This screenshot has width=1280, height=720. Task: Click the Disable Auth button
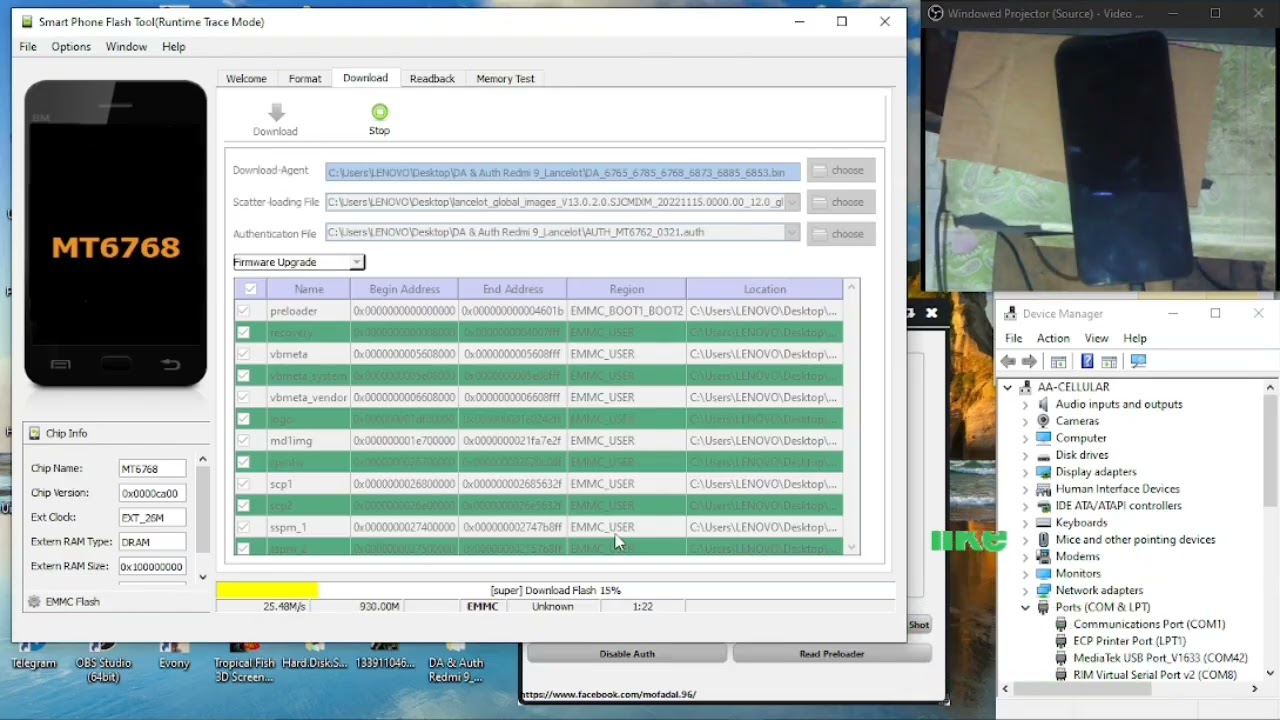pos(627,654)
